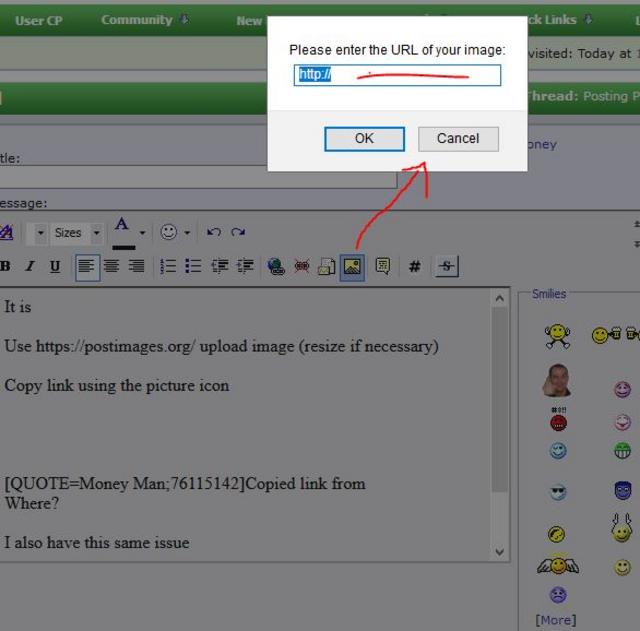Click the Posting thread link in header
This screenshot has height=631, width=640.
[611, 96]
